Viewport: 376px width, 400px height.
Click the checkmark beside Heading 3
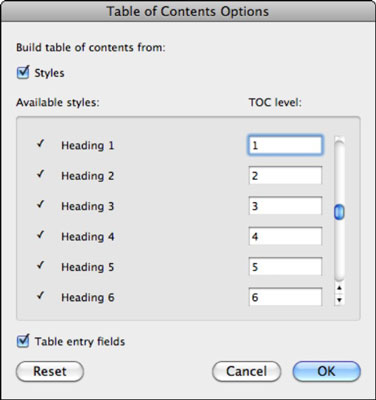pyautogui.click(x=40, y=204)
